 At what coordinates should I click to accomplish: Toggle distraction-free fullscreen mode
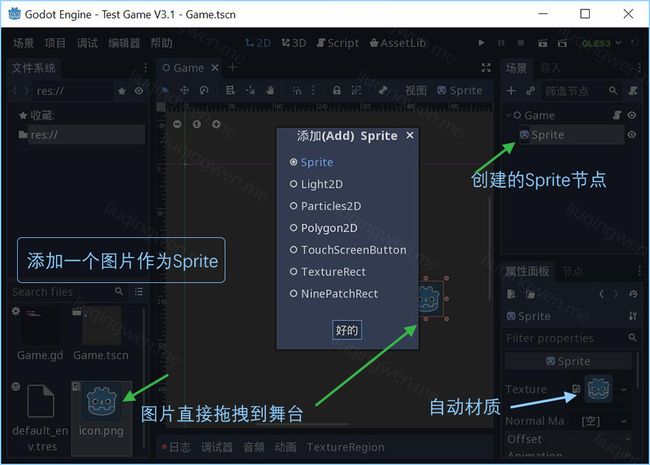[486, 68]
